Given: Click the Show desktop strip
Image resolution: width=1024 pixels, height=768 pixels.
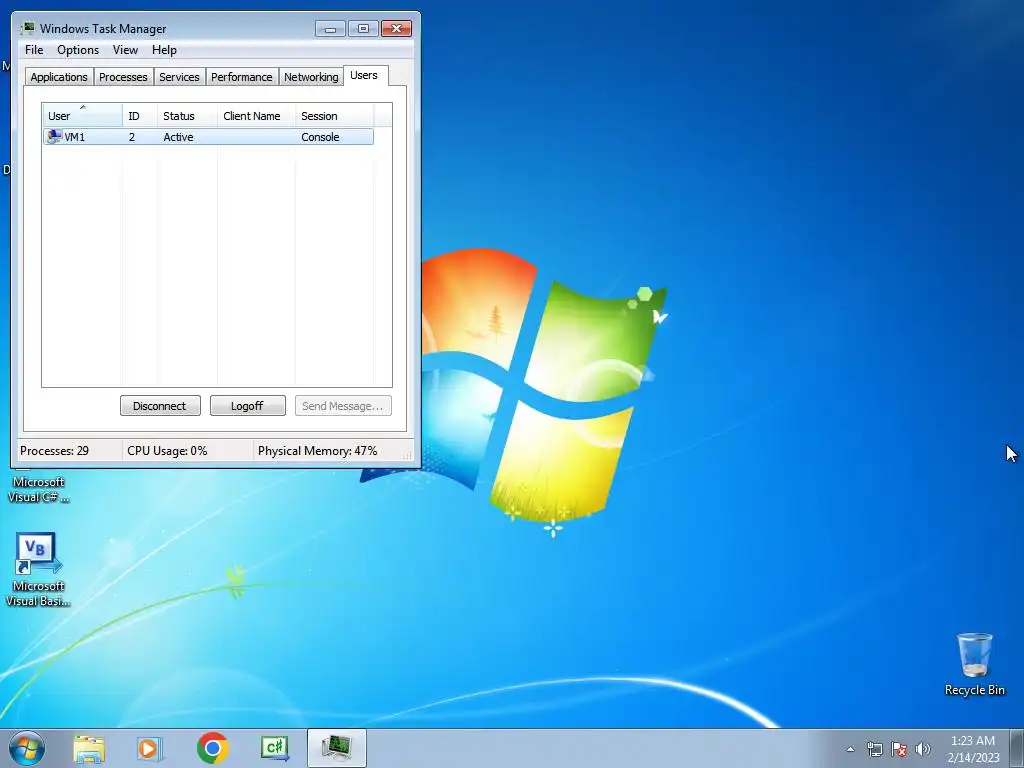Looking at the screenshot, I should (x=1017, y=748).
